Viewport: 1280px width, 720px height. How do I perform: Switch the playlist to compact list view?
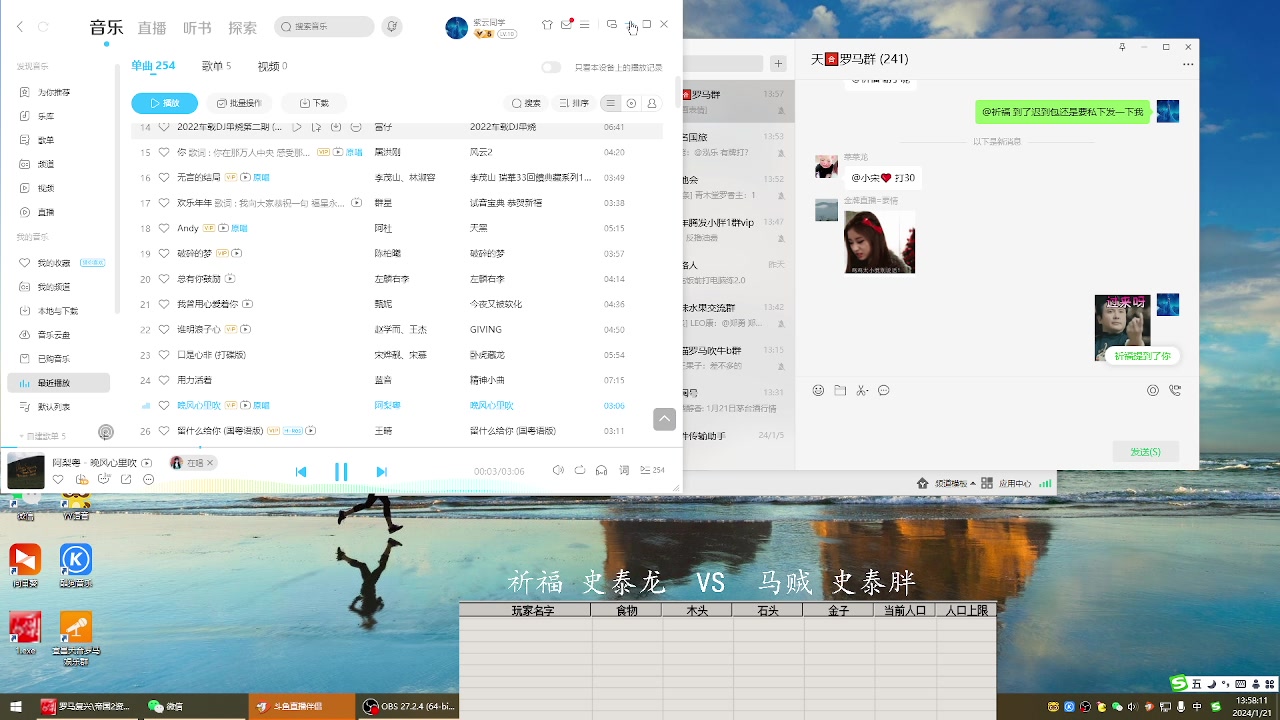tap(610, 102)
